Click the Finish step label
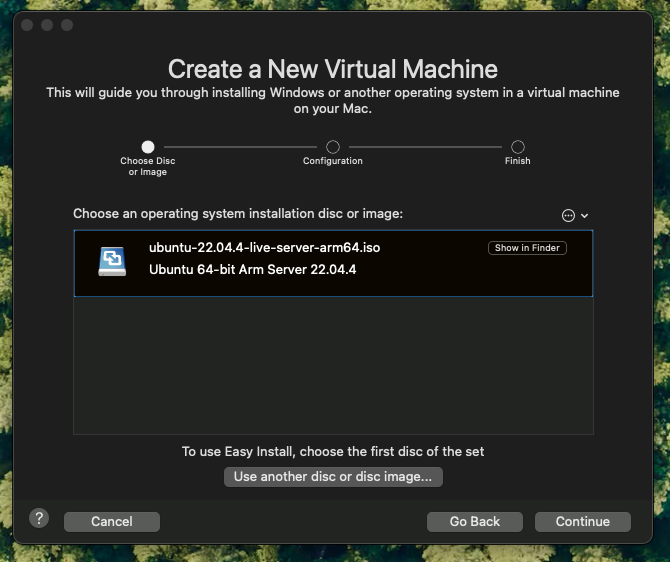Viewport: 670px width, 562px height. click(518, 161)
